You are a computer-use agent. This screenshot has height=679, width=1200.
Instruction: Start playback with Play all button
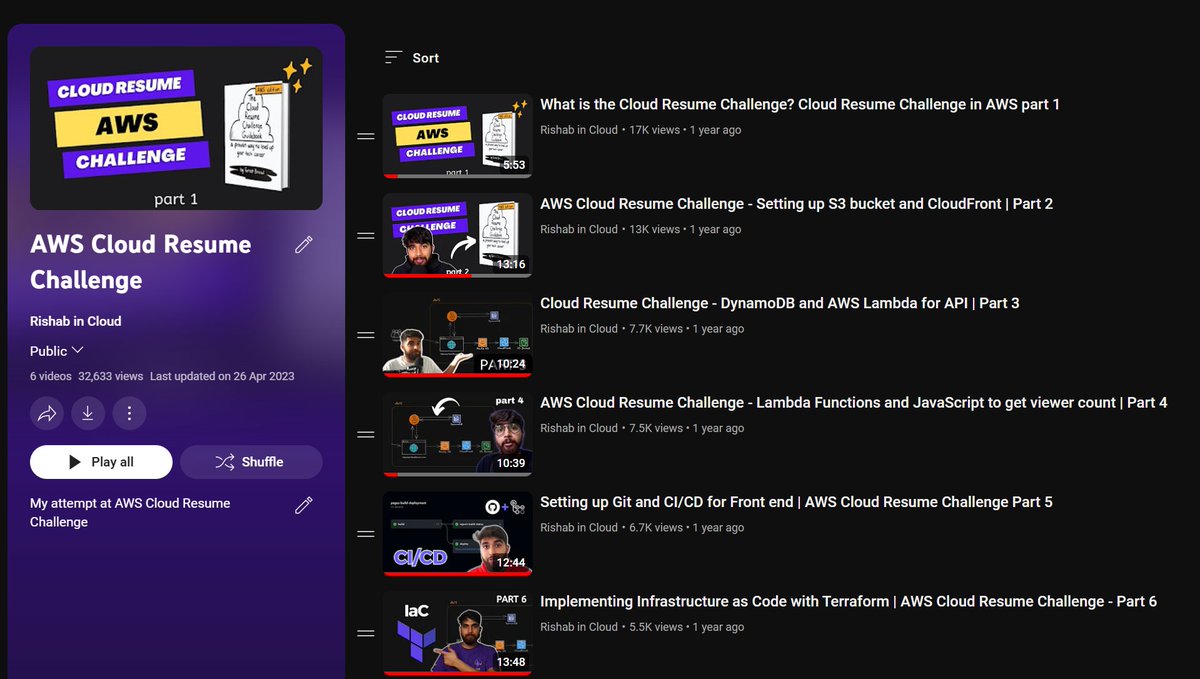pyautogui.click(x=101, y=462)
